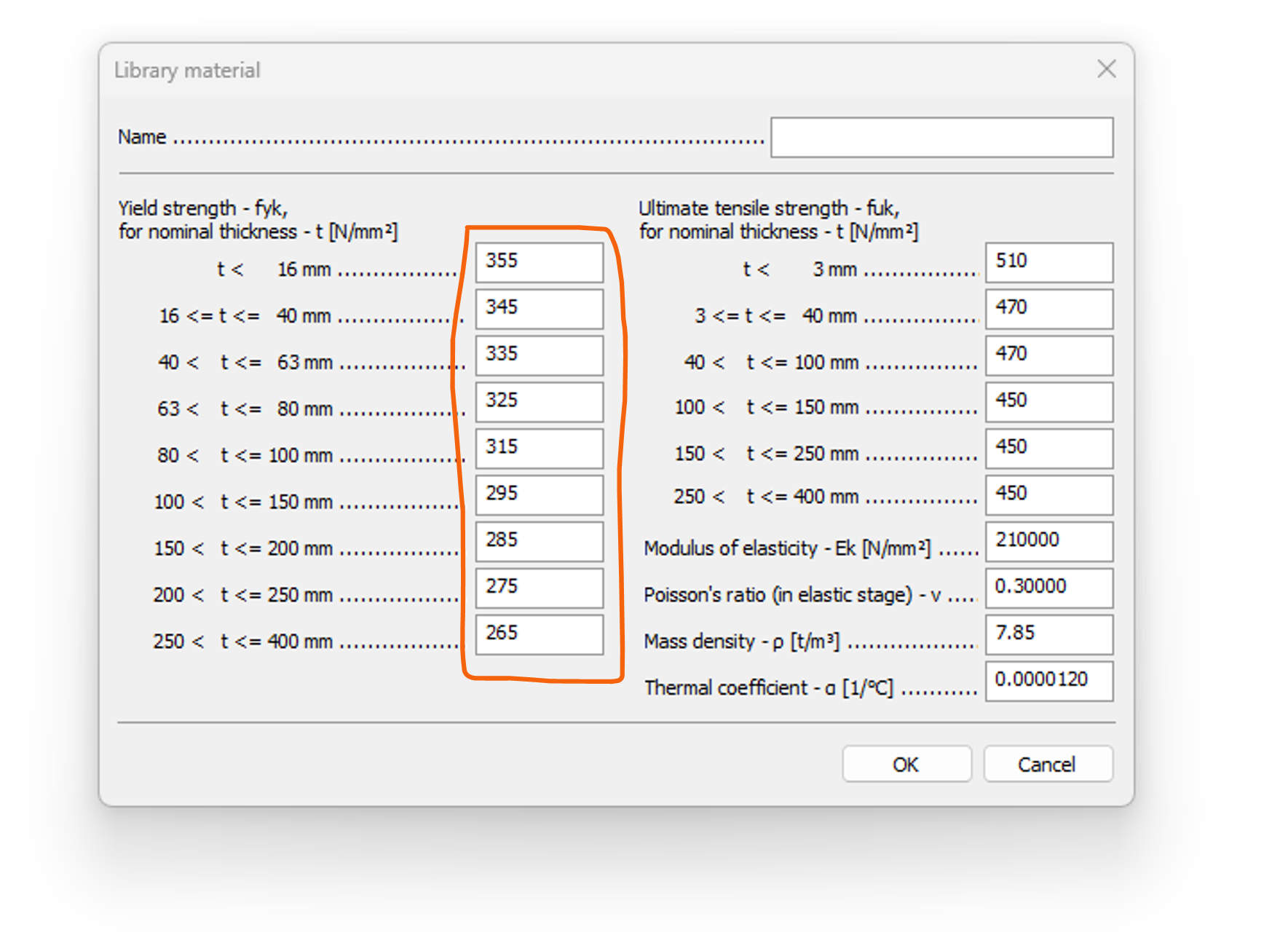
Task: Click the Modulus of elasticity value field
Action: 1049,542
